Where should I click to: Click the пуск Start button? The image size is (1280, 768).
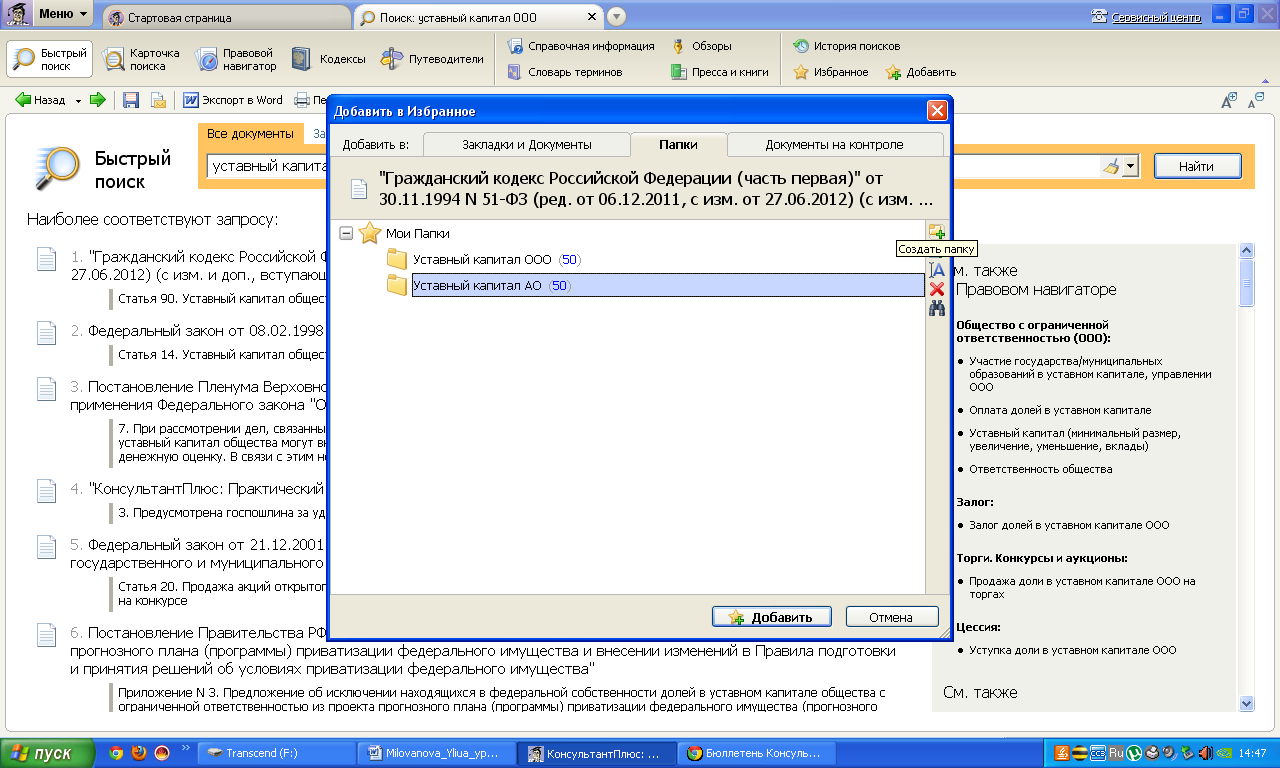(x=48, y=753)
